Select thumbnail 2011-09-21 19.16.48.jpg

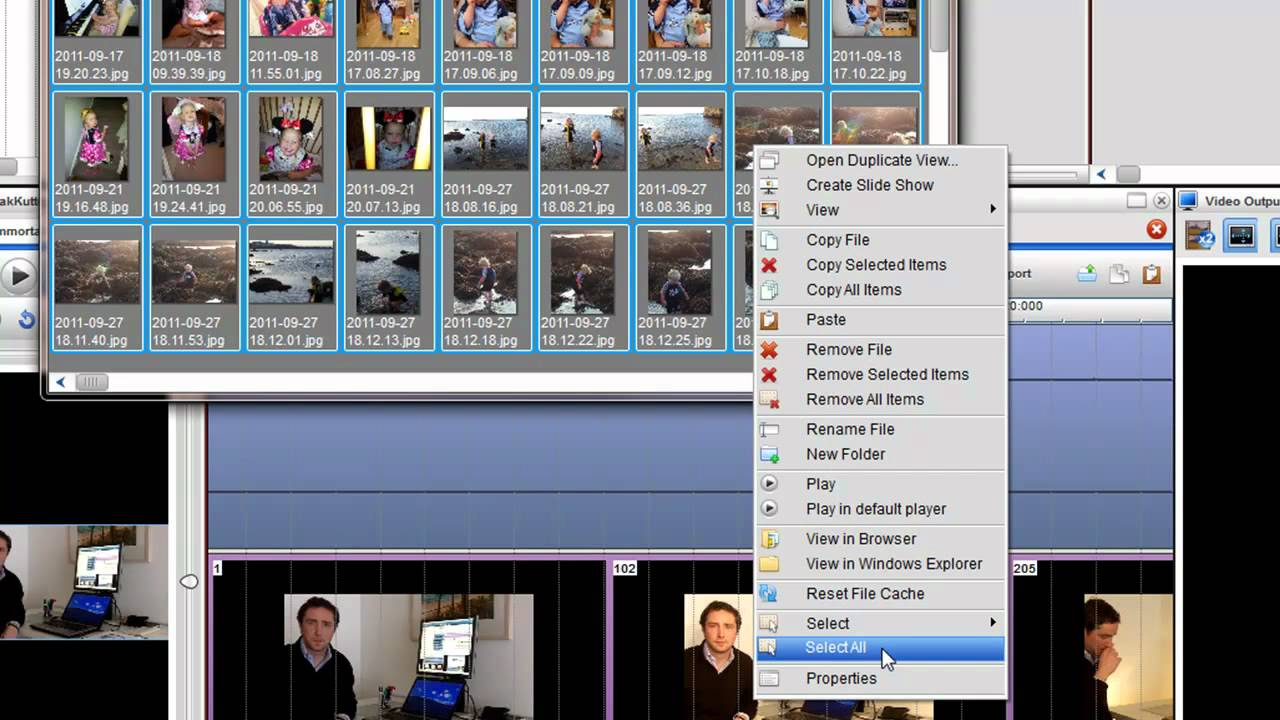pos(97,154)
